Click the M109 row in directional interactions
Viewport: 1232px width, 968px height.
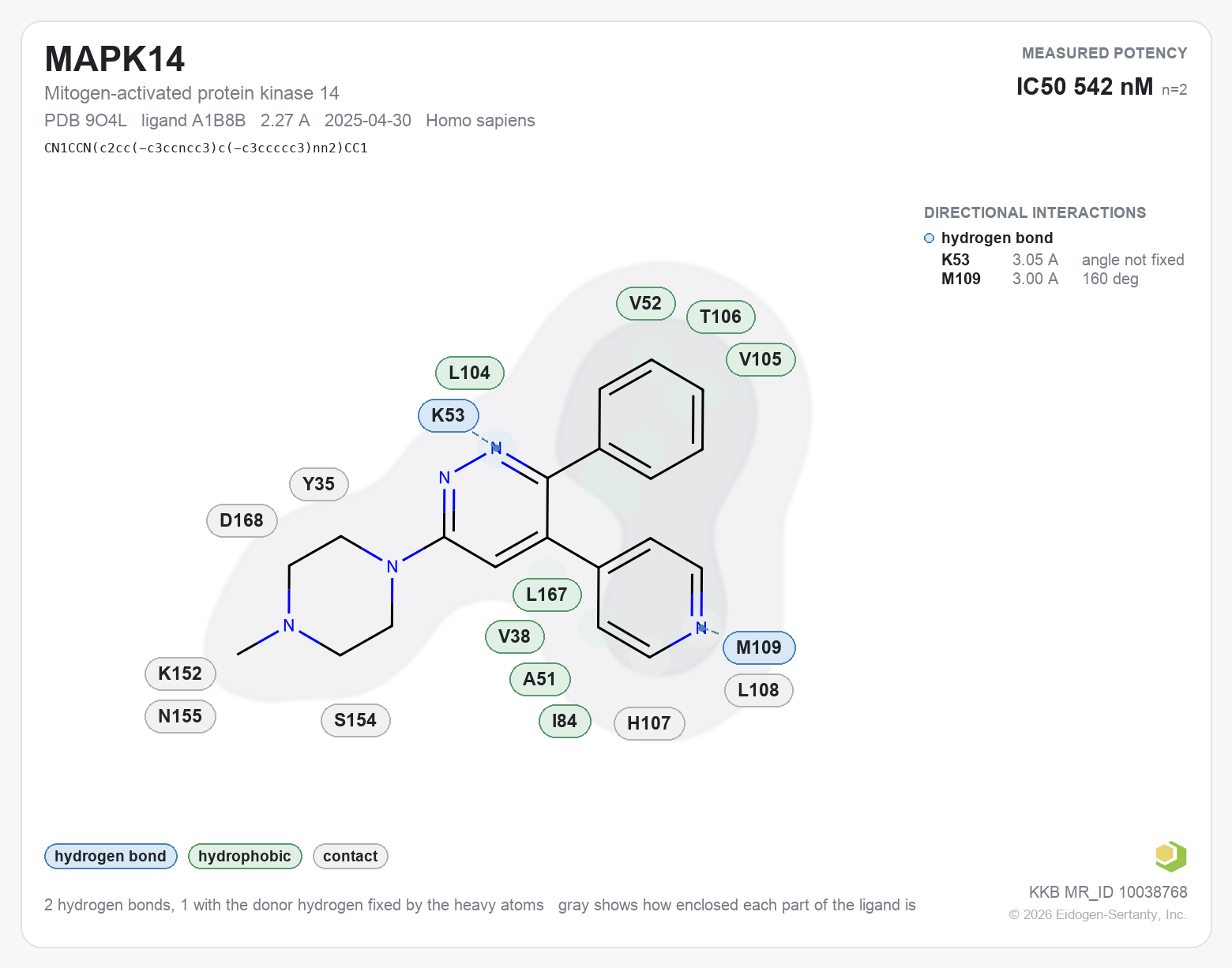[x=1039, y=279]
